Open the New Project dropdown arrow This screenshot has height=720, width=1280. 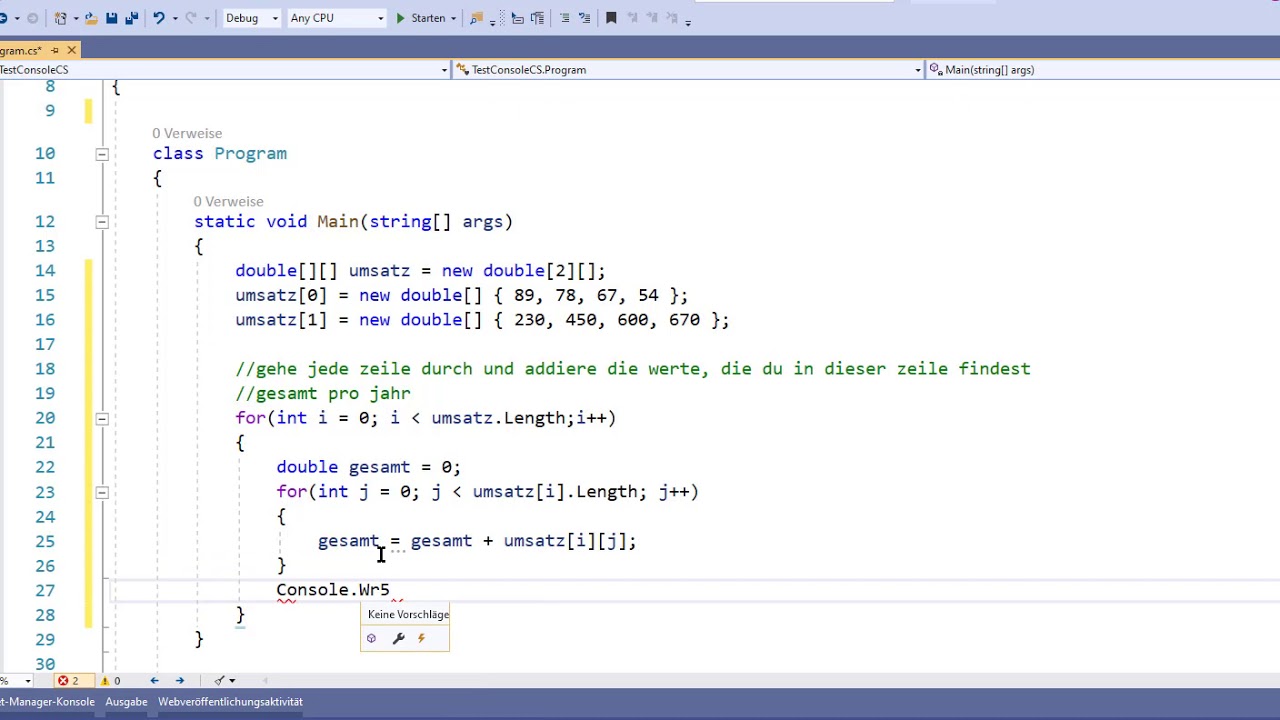click(x=76, y=18)
